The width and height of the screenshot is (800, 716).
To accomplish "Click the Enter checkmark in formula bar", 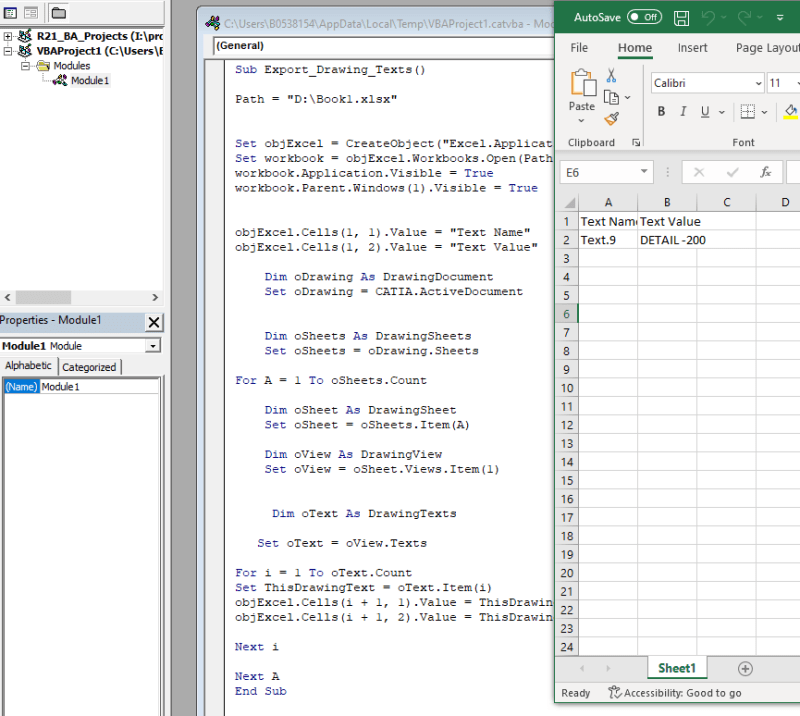I will click(733, 172).
